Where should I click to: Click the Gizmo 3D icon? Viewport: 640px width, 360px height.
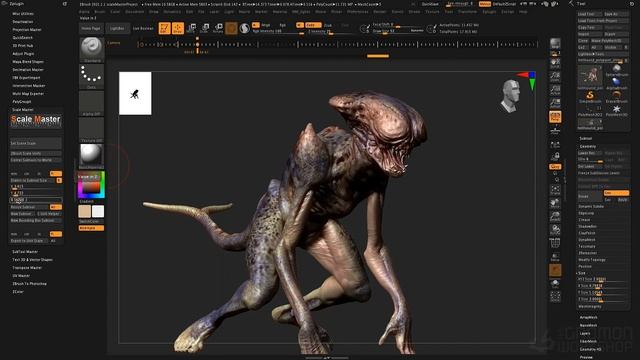point(231,28)
